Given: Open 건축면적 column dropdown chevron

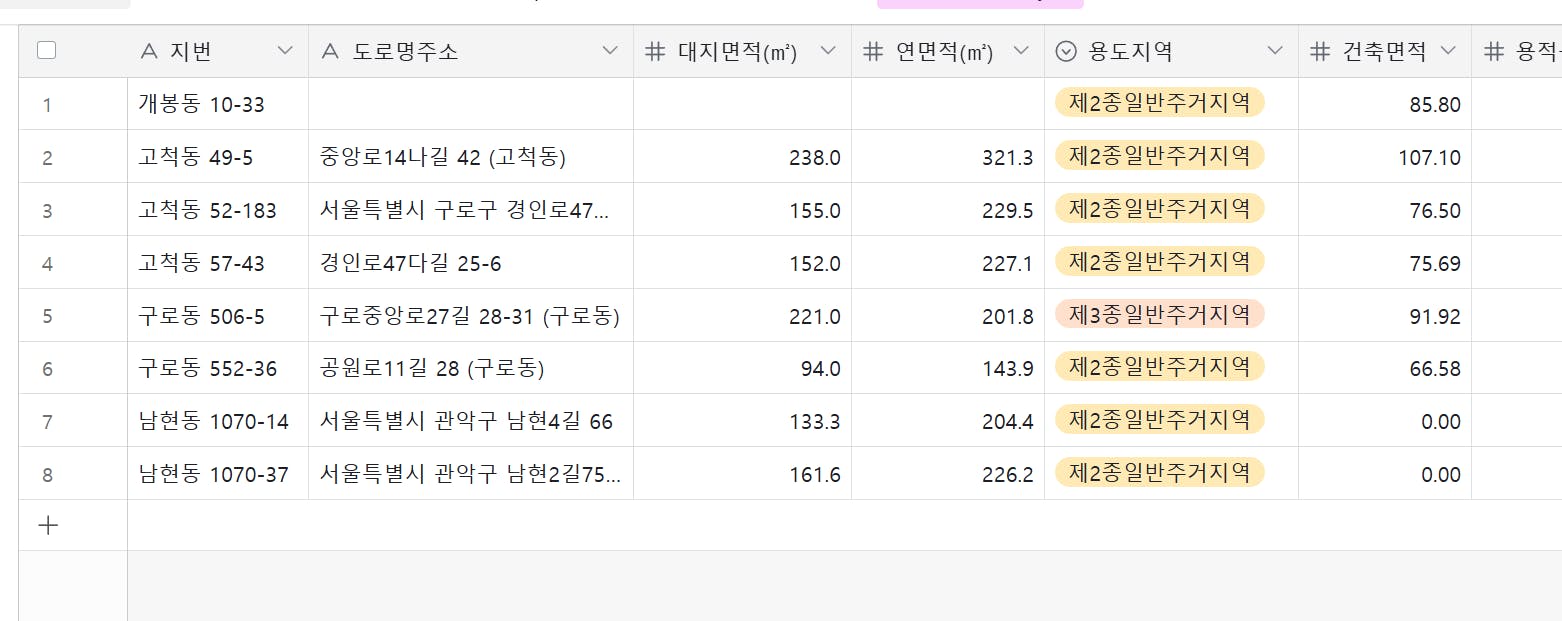Looking at the screenshot, I should coord(1448,52).
